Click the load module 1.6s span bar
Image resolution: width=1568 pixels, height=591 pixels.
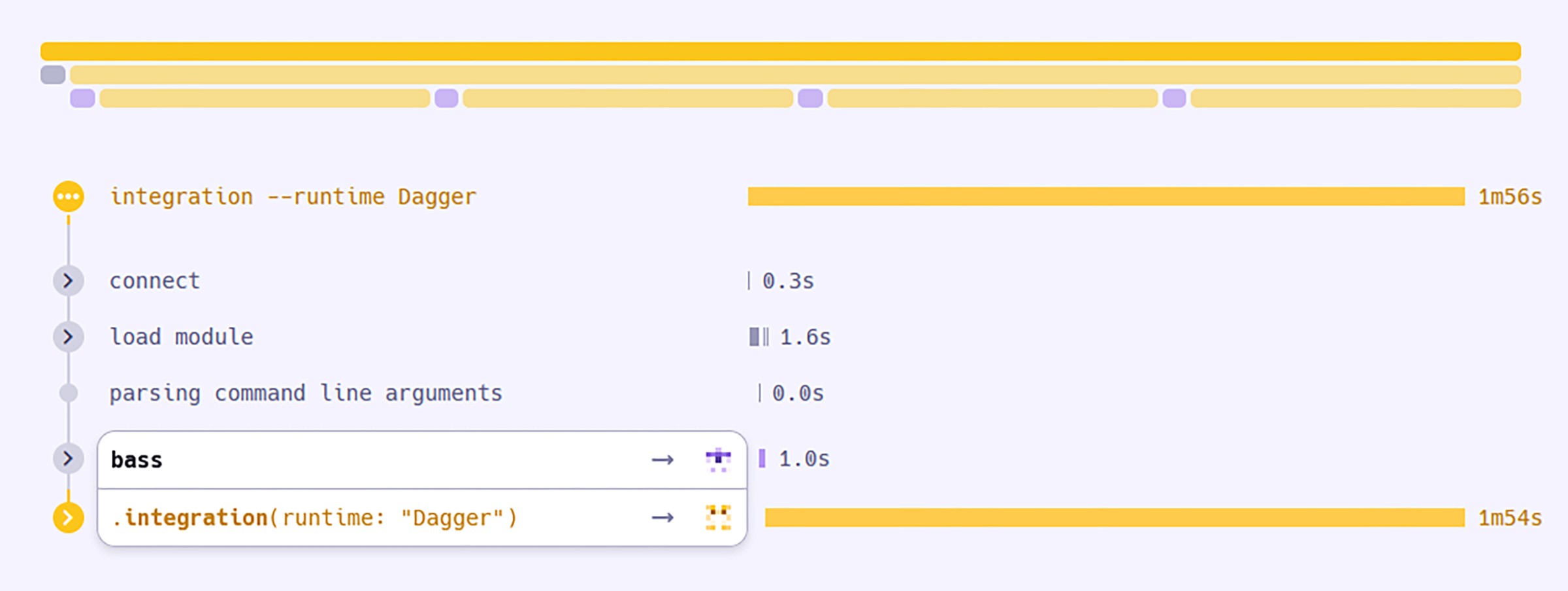coord(759,337)
